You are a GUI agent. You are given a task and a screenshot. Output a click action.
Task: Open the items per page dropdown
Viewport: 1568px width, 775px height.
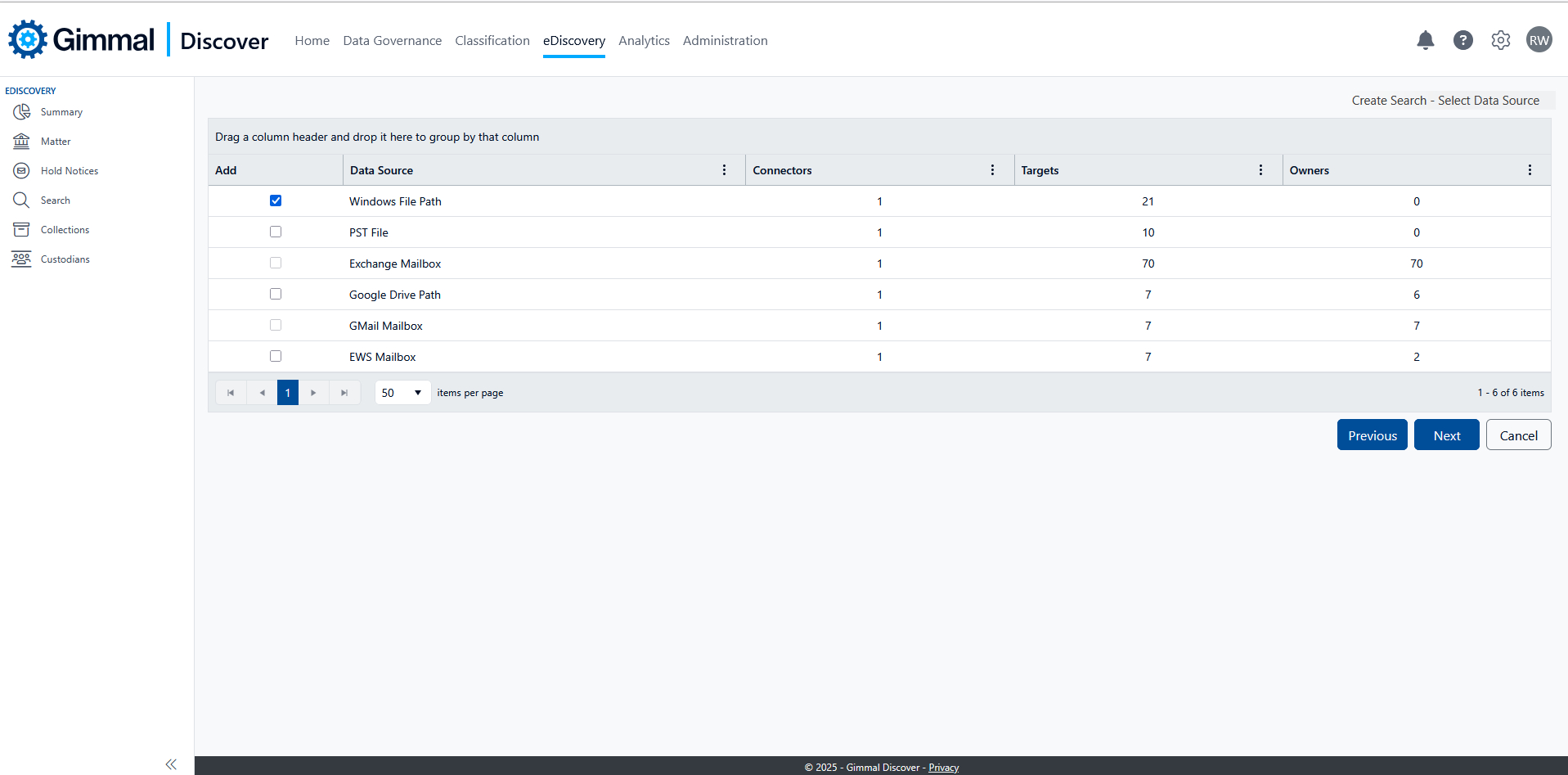[402, 393]
